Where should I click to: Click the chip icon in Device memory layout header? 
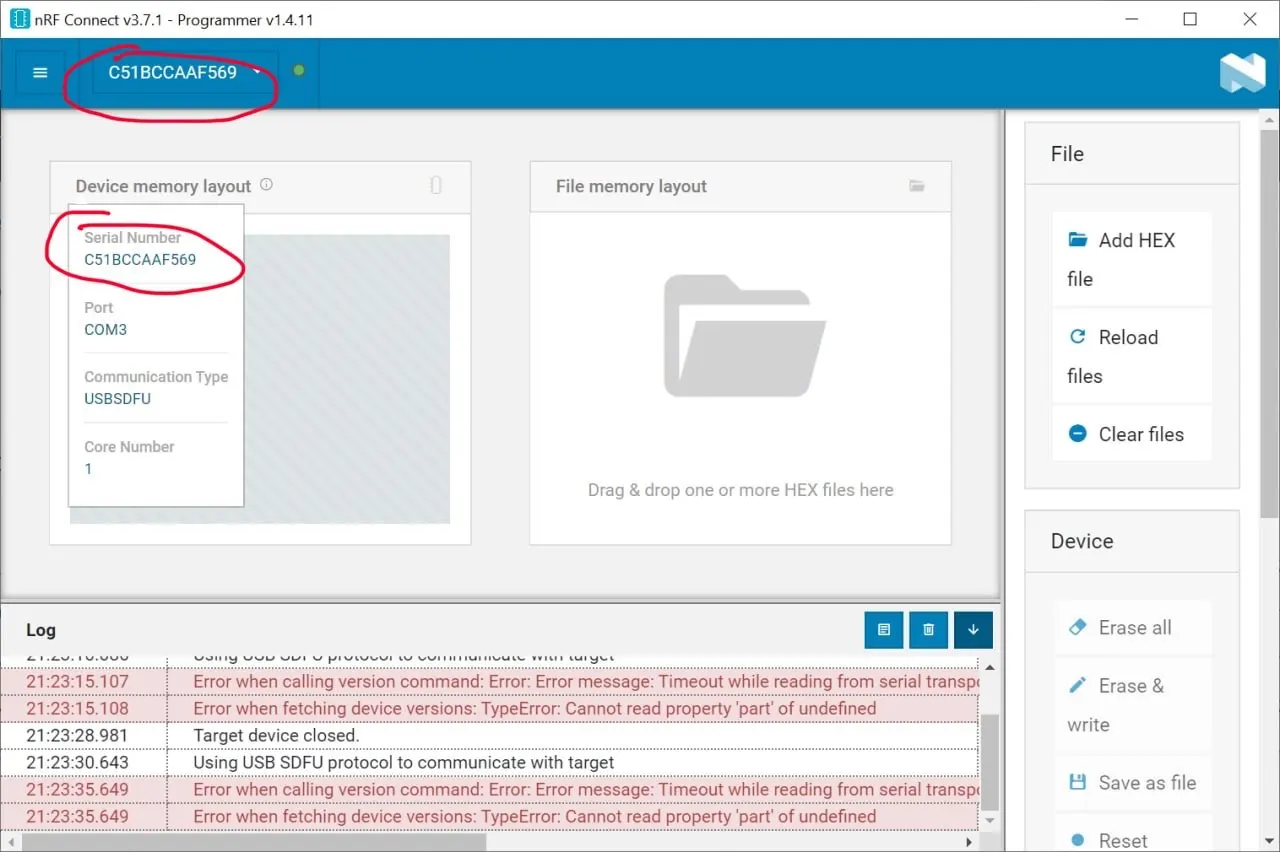point(435,185)
